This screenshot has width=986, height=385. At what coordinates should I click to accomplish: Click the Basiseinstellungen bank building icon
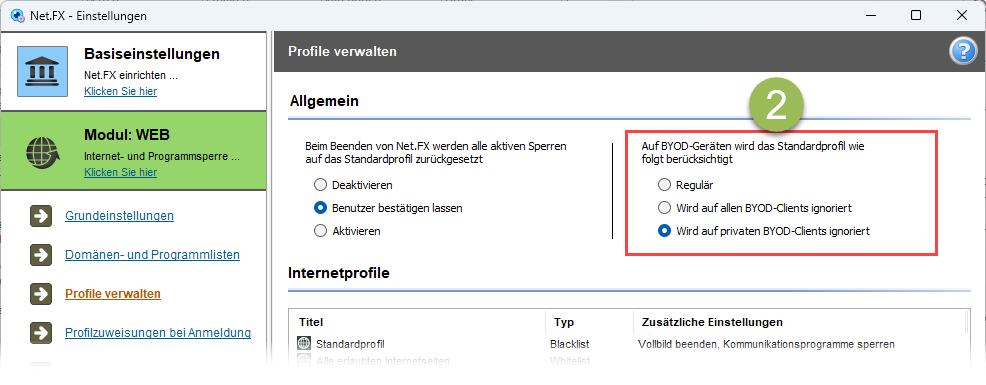(x=42, y=71)
